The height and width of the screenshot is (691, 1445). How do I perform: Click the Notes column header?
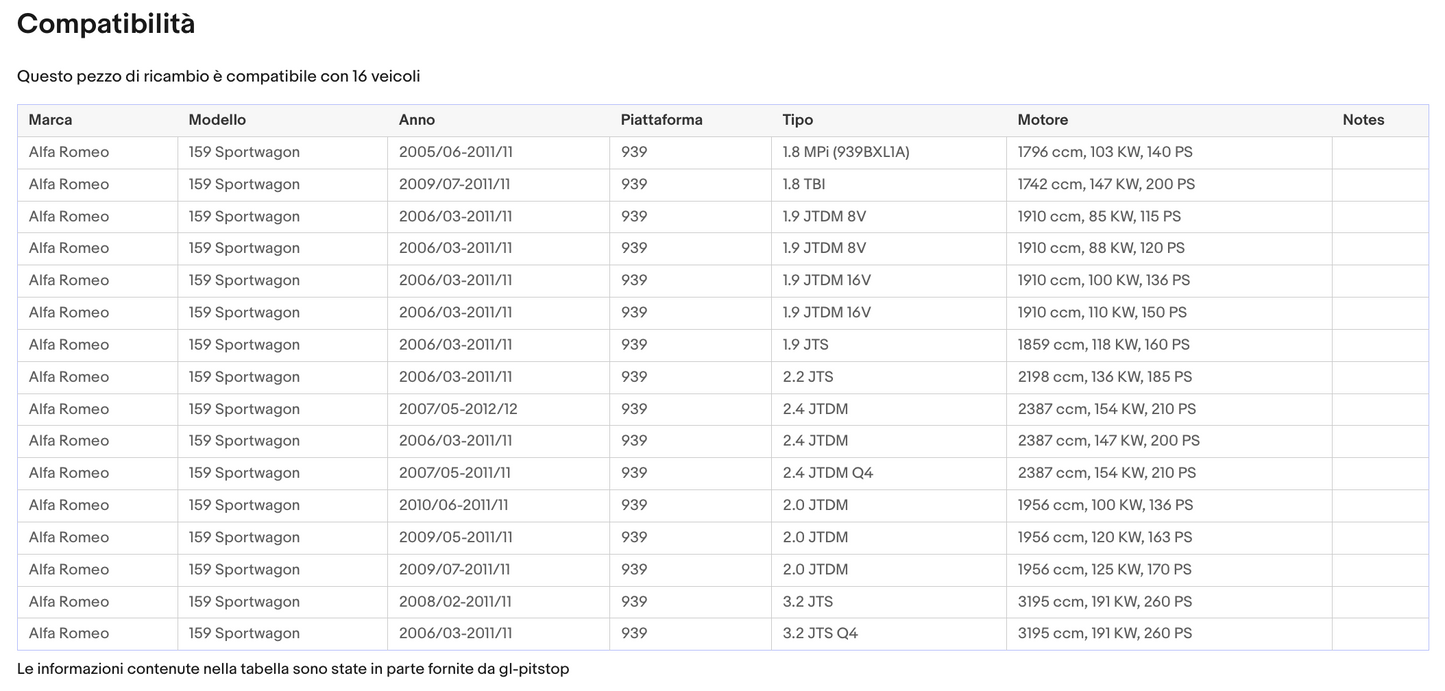pos(1363,120)
